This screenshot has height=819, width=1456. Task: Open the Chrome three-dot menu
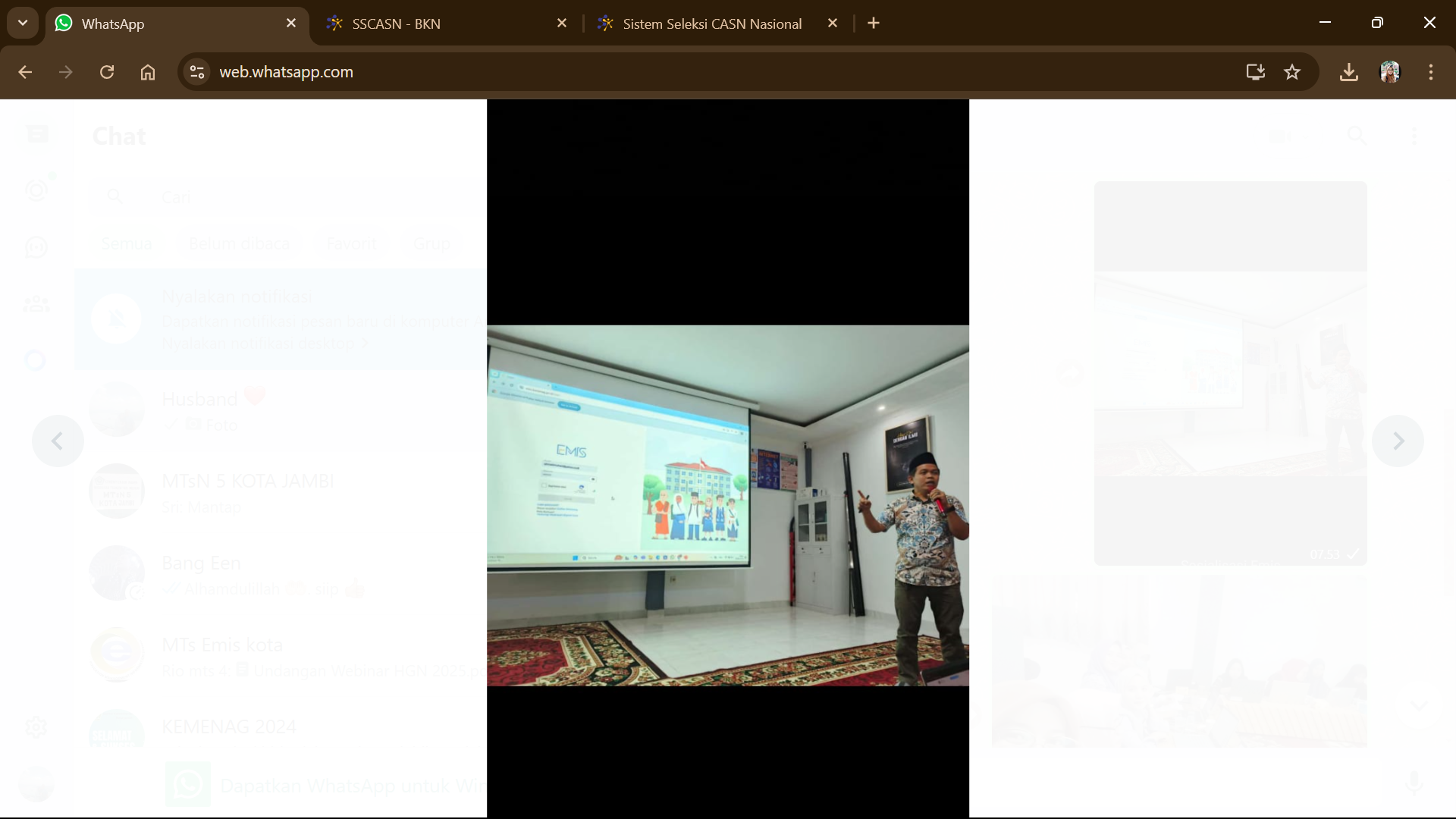(1431, 72)
